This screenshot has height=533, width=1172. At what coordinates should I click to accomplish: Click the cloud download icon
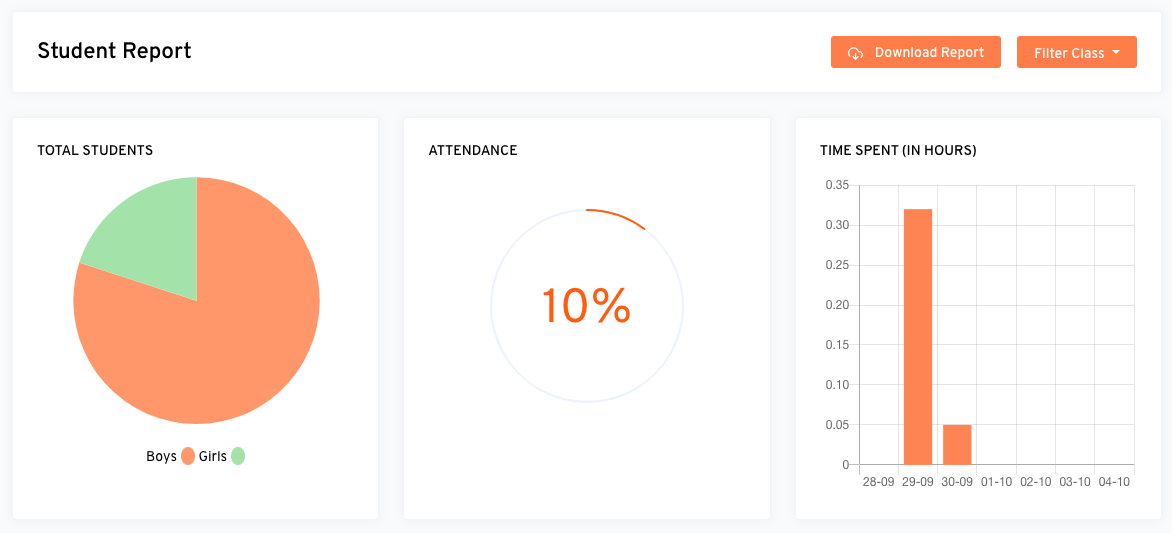click(x=855, y=53)
